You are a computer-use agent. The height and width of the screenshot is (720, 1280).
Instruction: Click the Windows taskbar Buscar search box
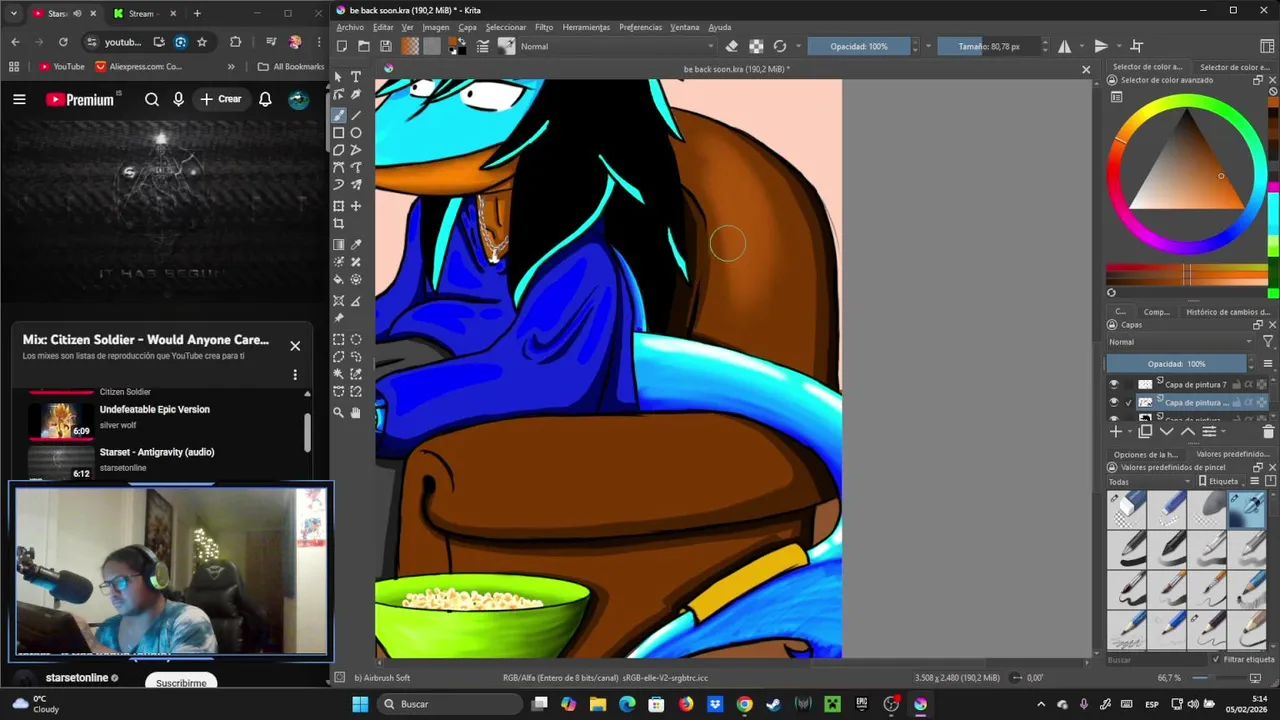coord(450,704)
